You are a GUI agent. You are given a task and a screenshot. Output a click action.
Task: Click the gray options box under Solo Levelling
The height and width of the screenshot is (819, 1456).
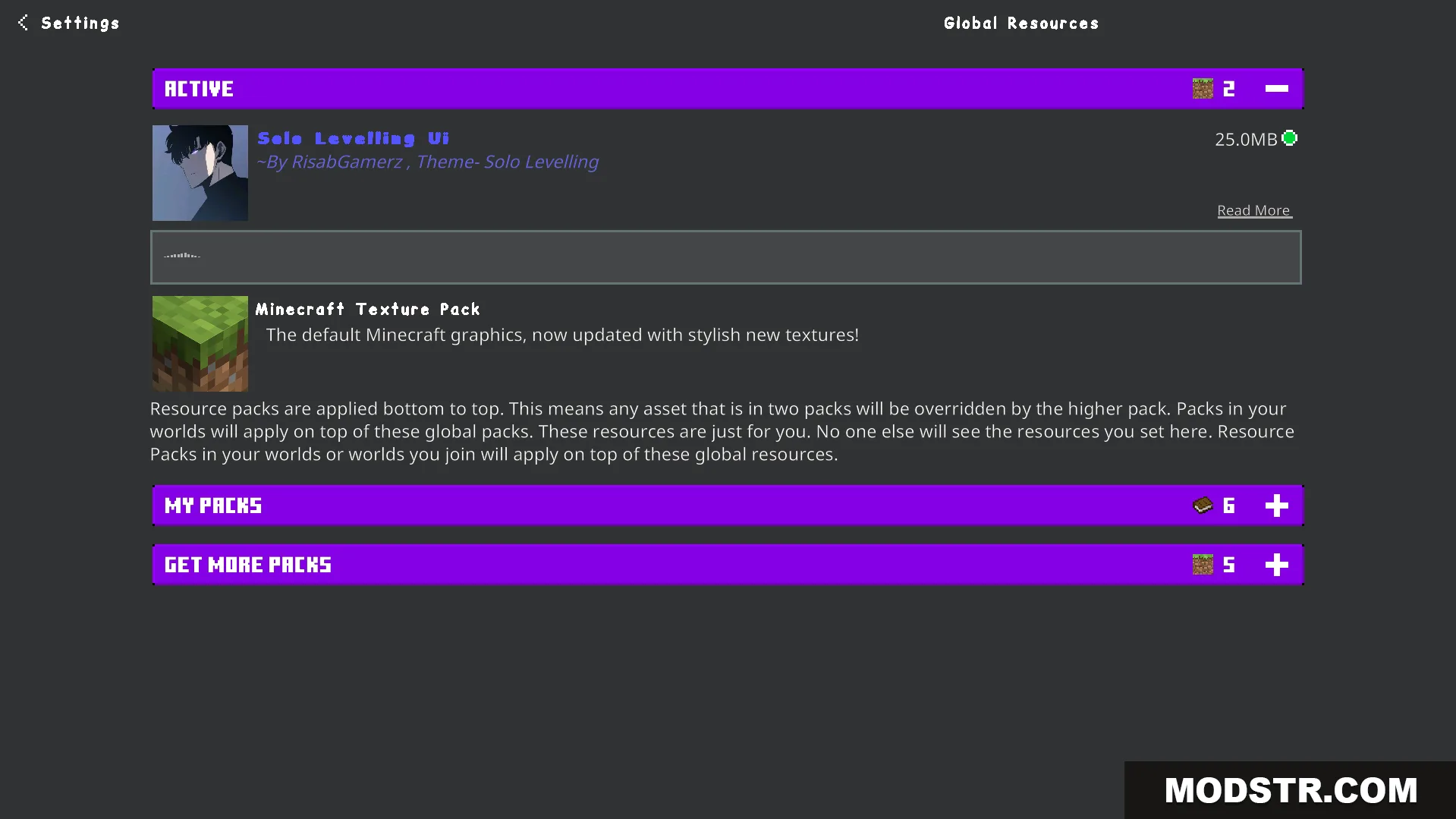point(726,257)
